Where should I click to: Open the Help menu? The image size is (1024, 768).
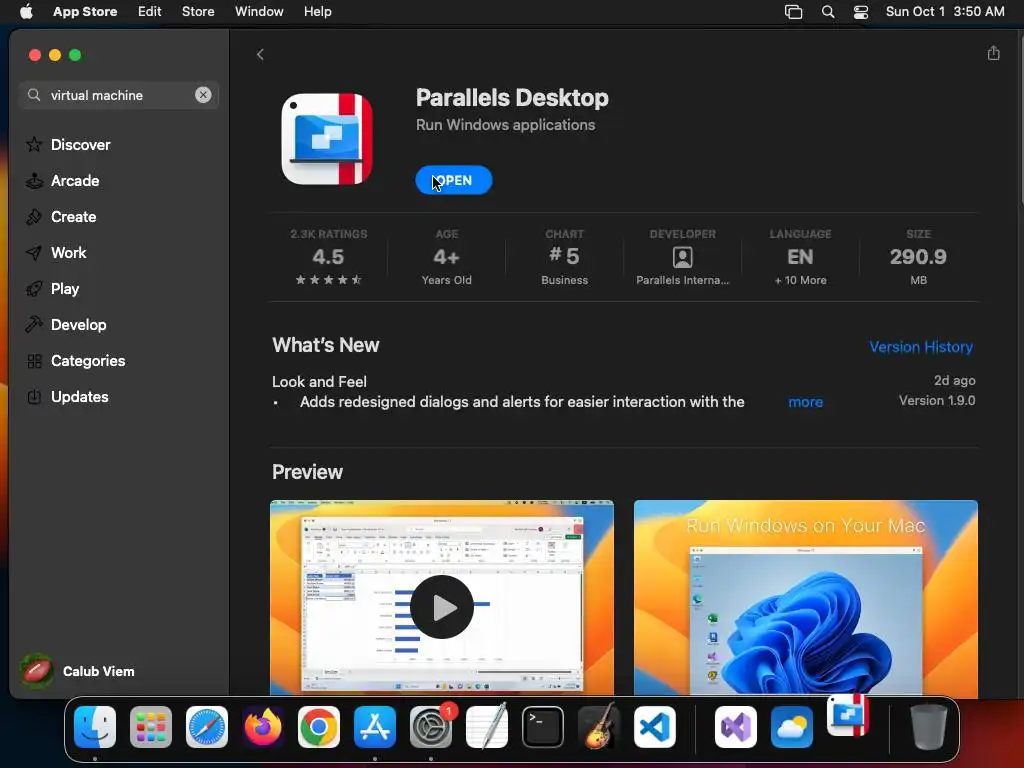click(317, 12)
